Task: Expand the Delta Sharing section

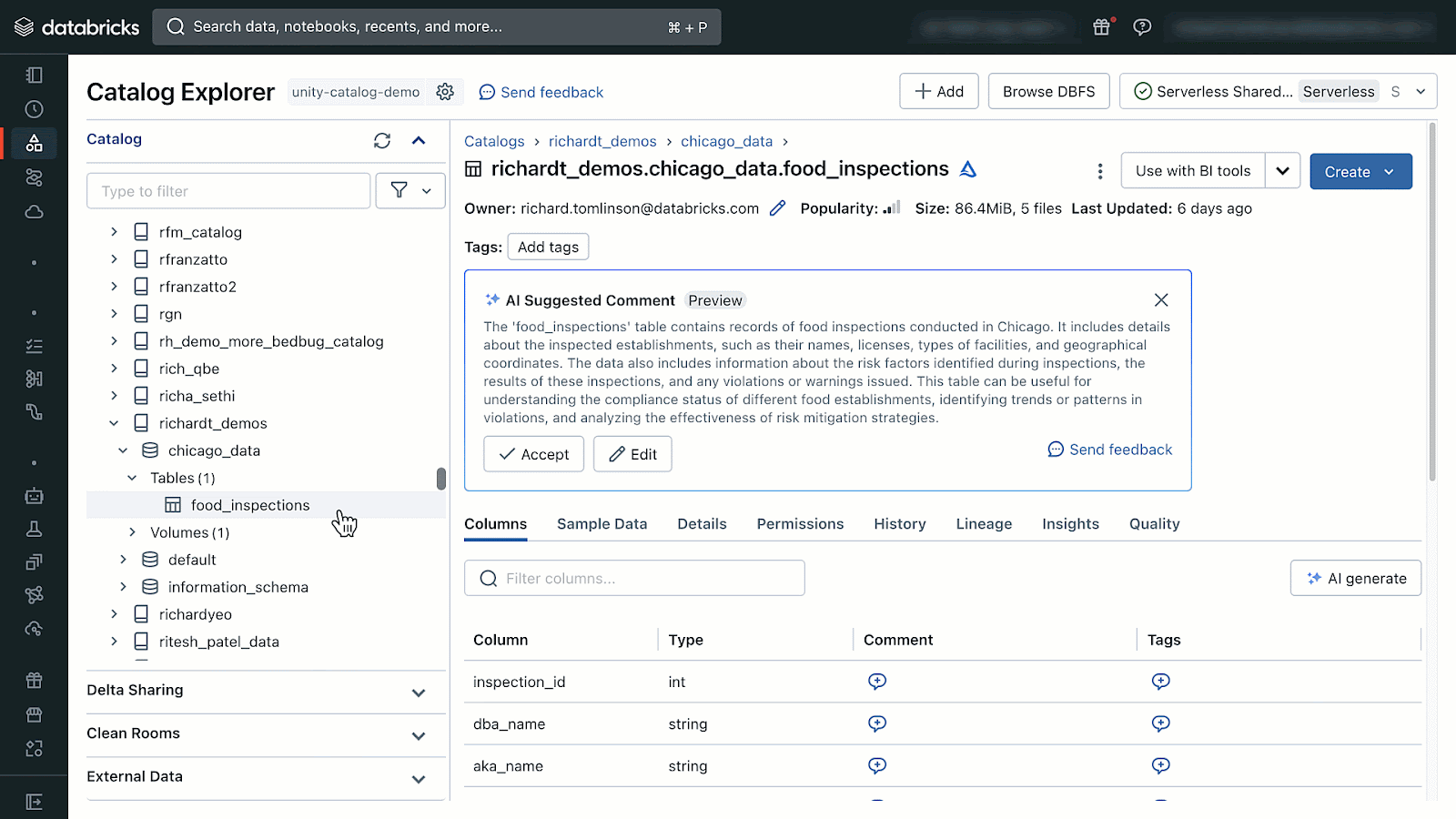Action: click(x=418, y=693)
